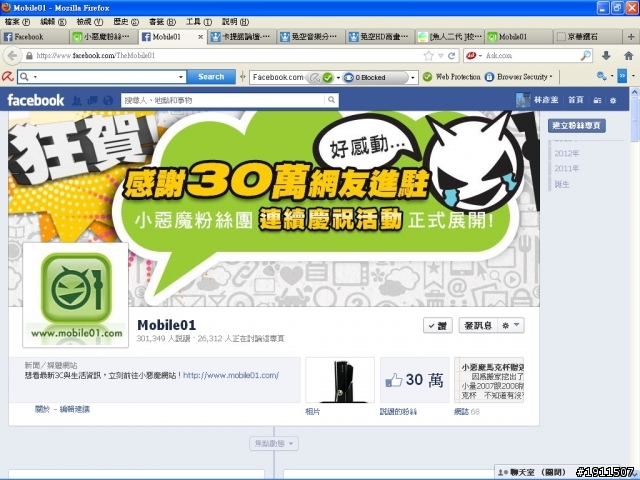Jump to 2011年 on the timeline

567,168
